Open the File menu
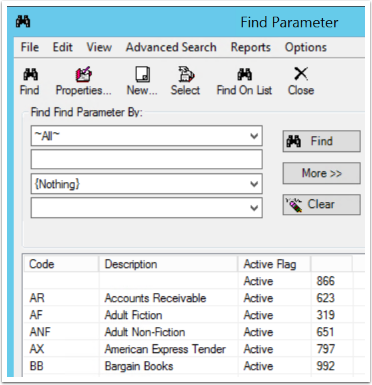The height and width of the screenshot is (385, 372). pyautogui.click(x=30, y=47)
